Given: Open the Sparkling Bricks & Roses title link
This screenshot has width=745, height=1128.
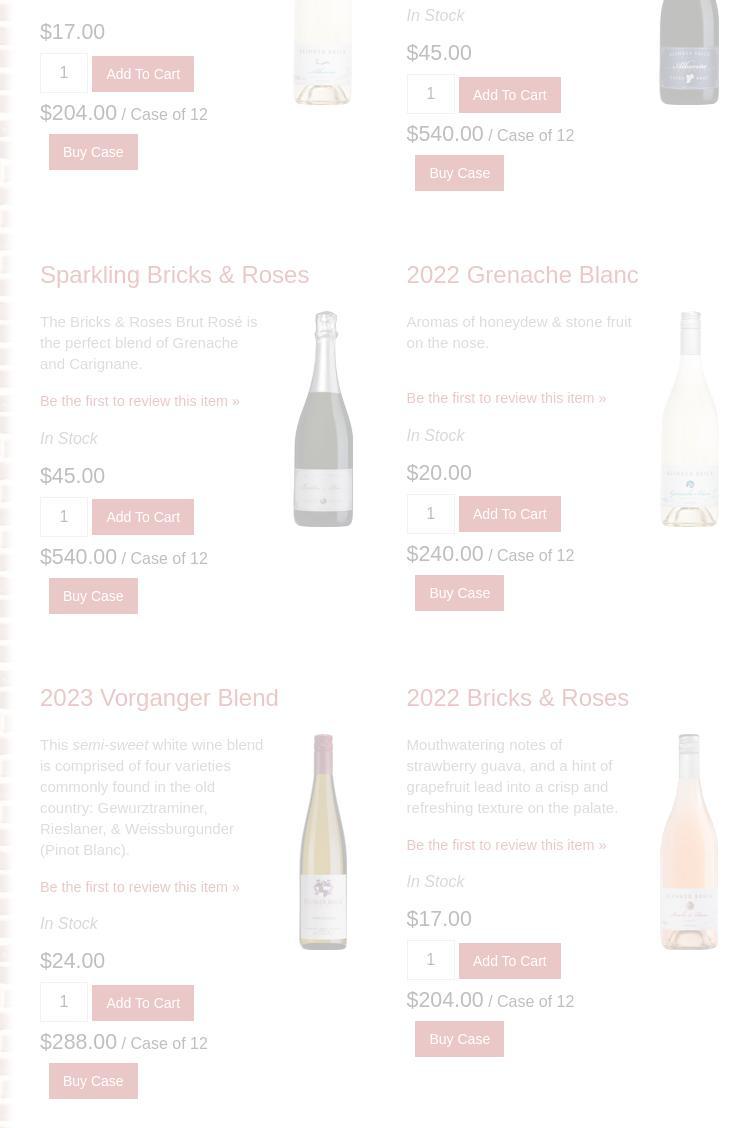Looking at the screenshot, I should coord(174,275).
